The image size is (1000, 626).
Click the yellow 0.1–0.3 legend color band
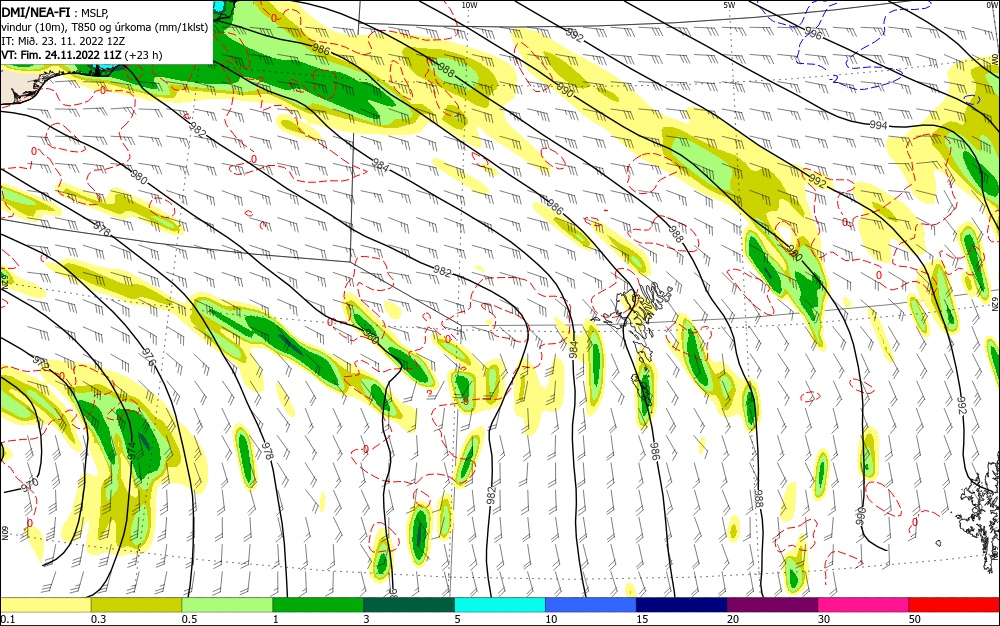coord(45,605)
